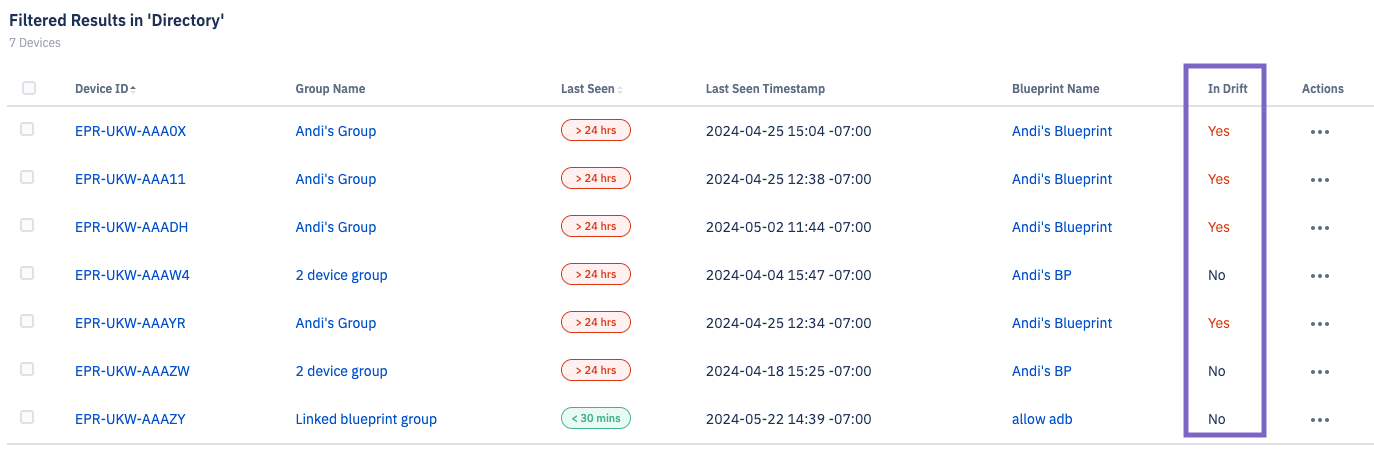The width and height of the screenshot is (1374, 462).
Task: Open the allow adb blueprint
Action: pos(1042,419)
